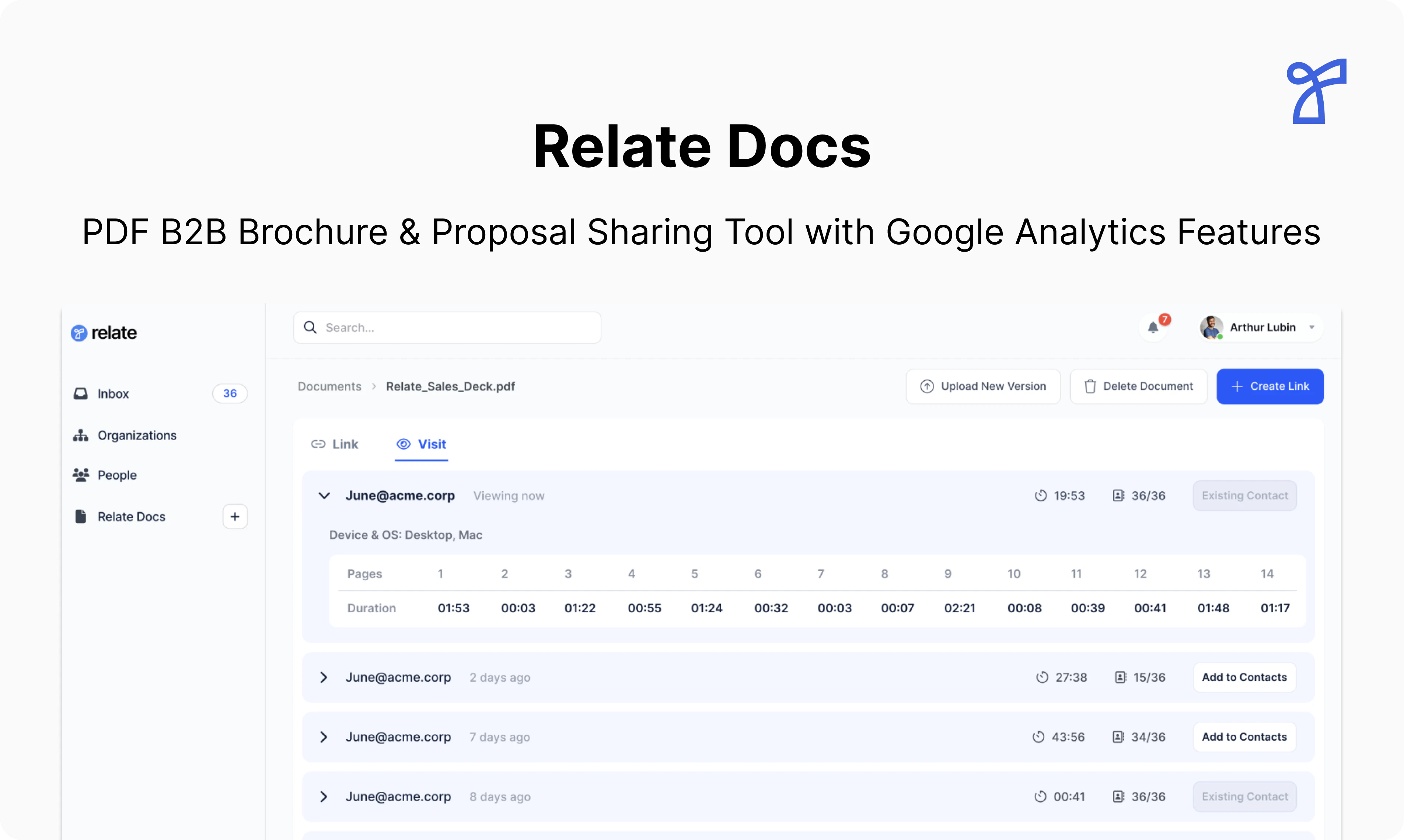Click the relate logo in the sidebar

[x=103, y=332]
